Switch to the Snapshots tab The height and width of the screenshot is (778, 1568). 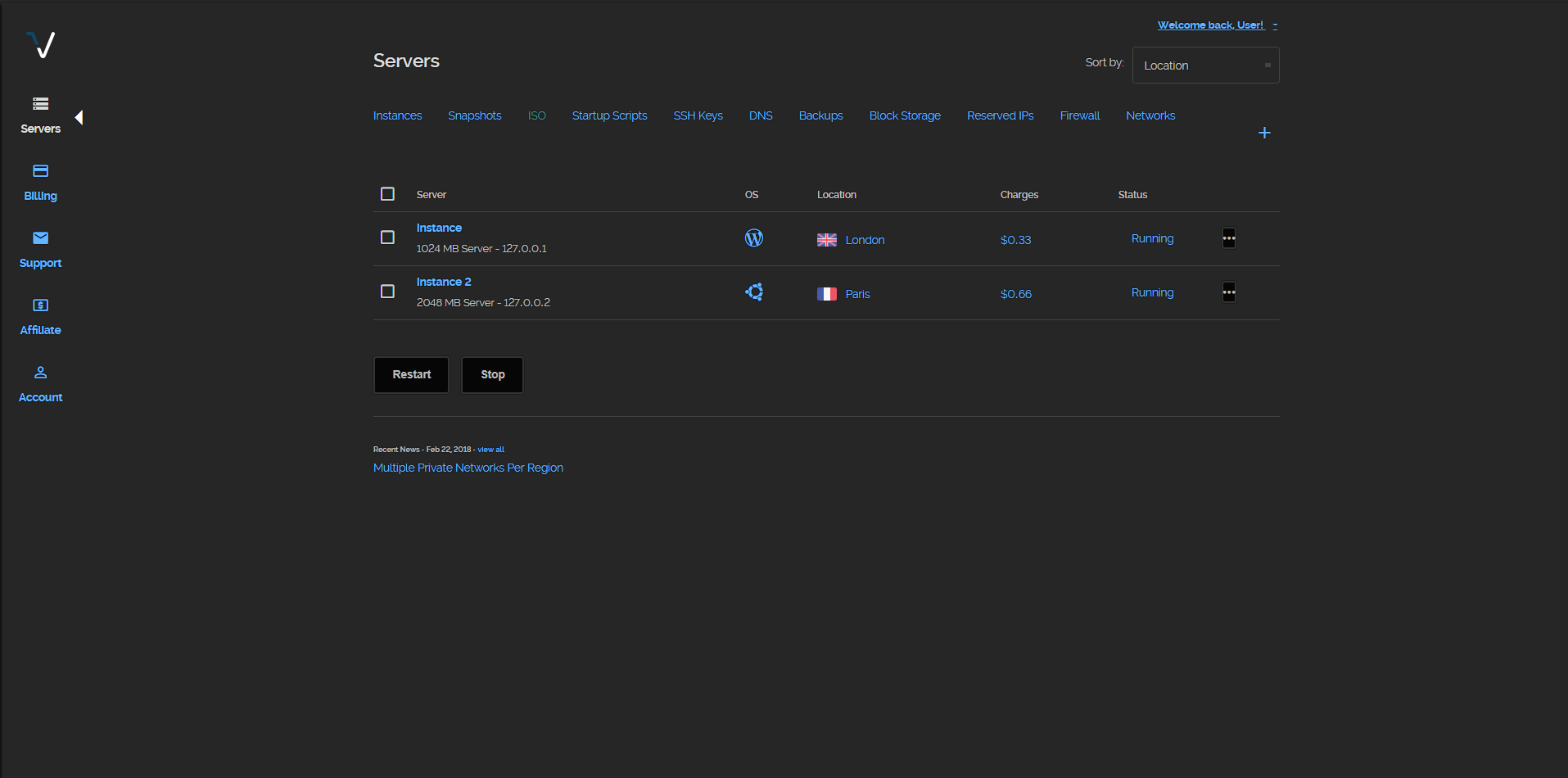coord(474,115)
